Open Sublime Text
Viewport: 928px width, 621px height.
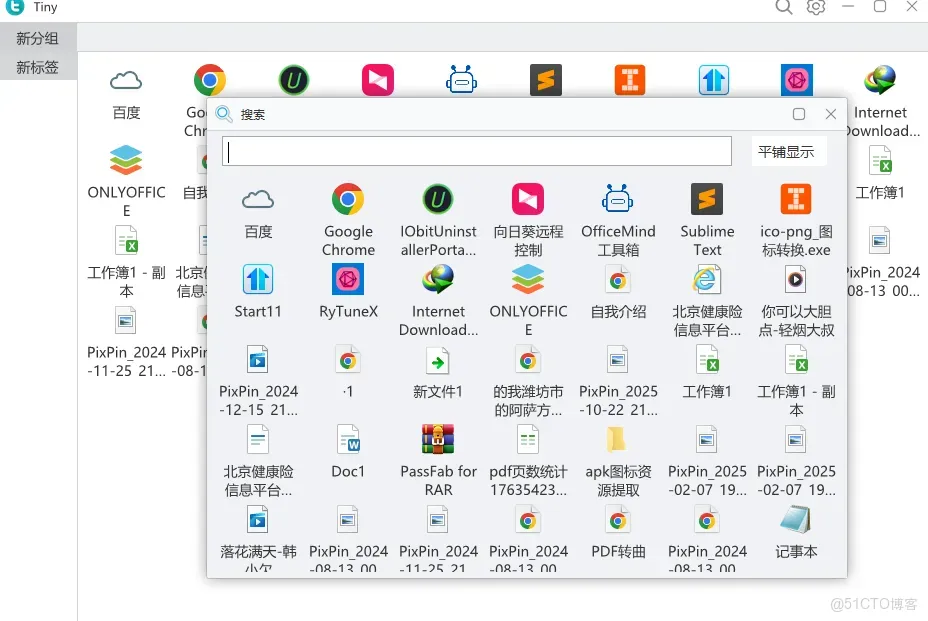(707, 199)
